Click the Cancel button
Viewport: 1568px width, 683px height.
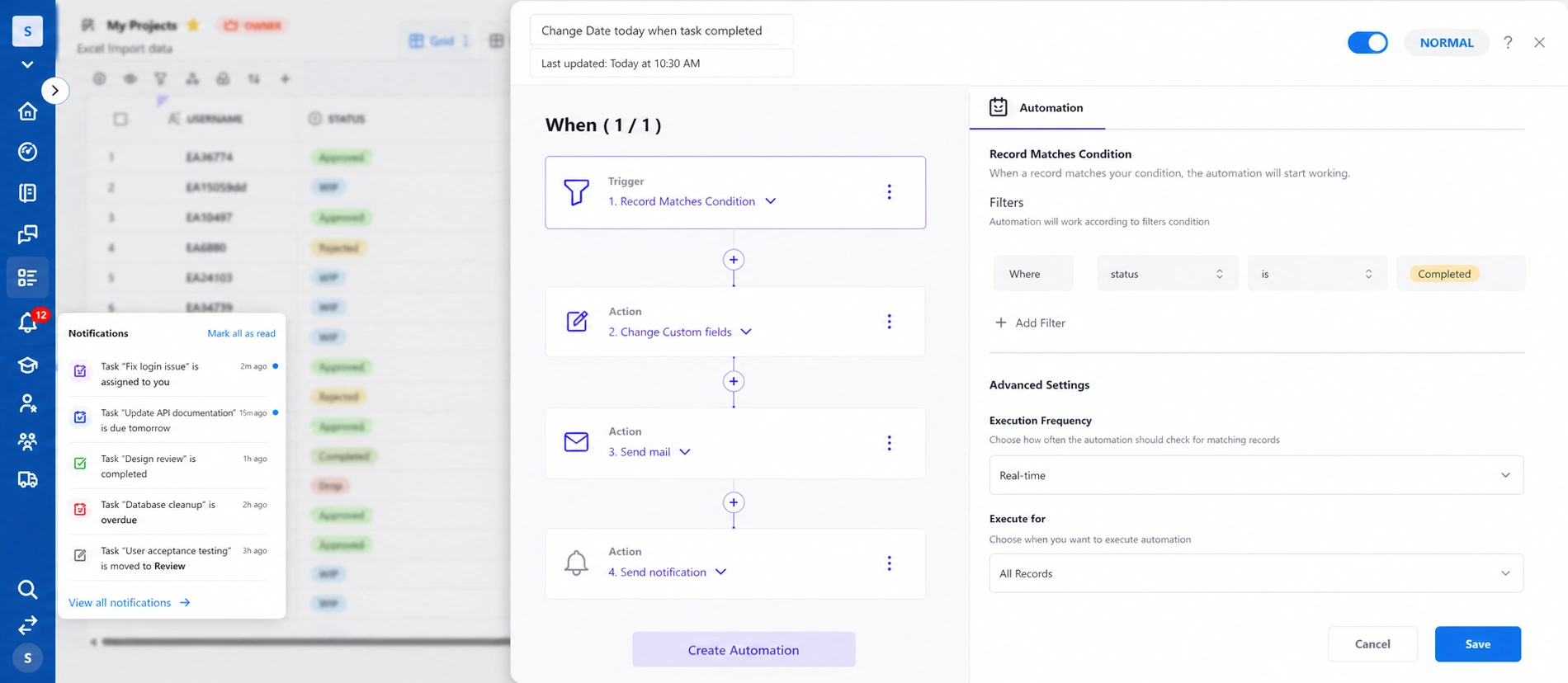point(1372,644)
